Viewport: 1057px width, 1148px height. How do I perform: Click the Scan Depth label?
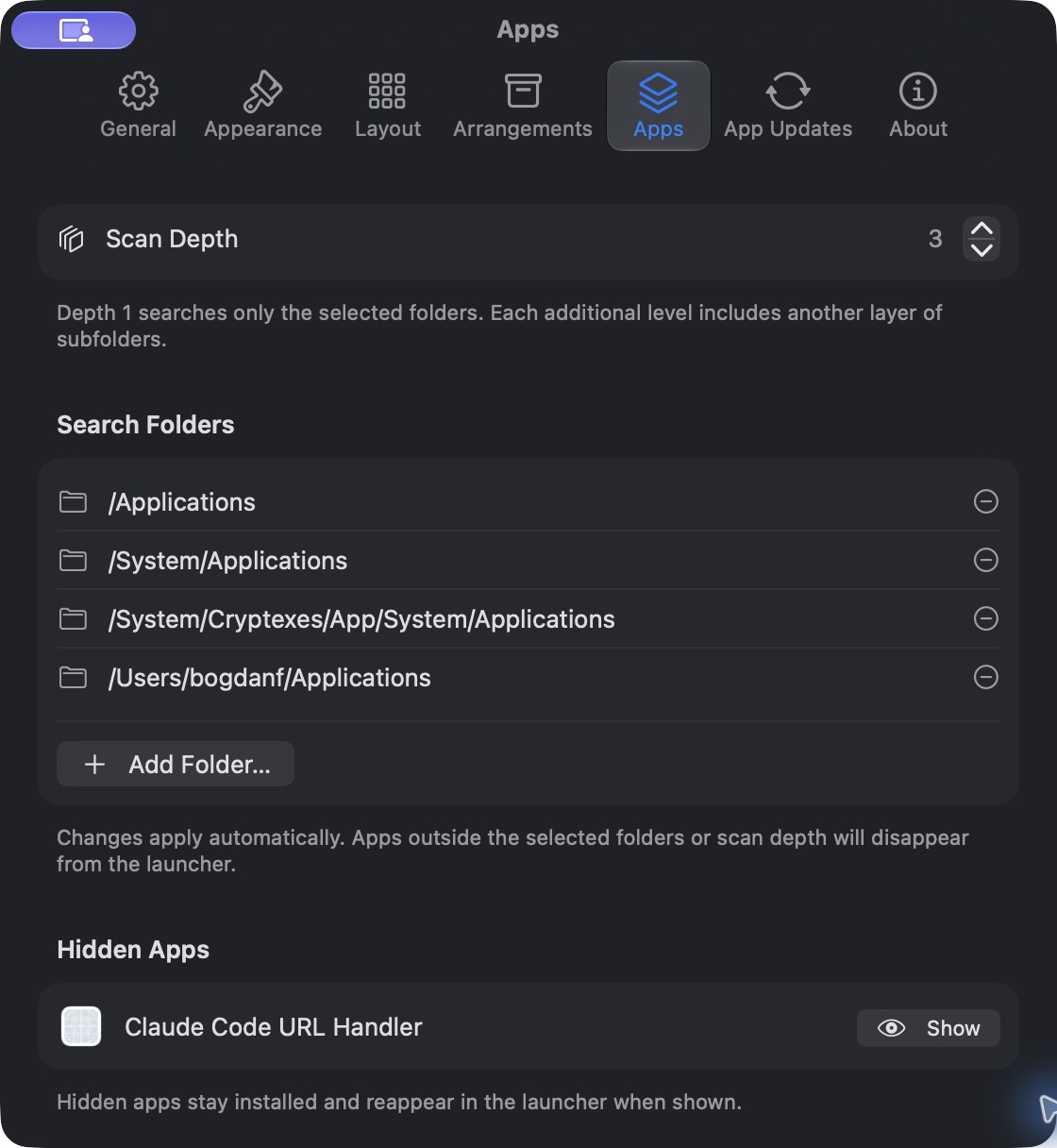click(172, 239)
